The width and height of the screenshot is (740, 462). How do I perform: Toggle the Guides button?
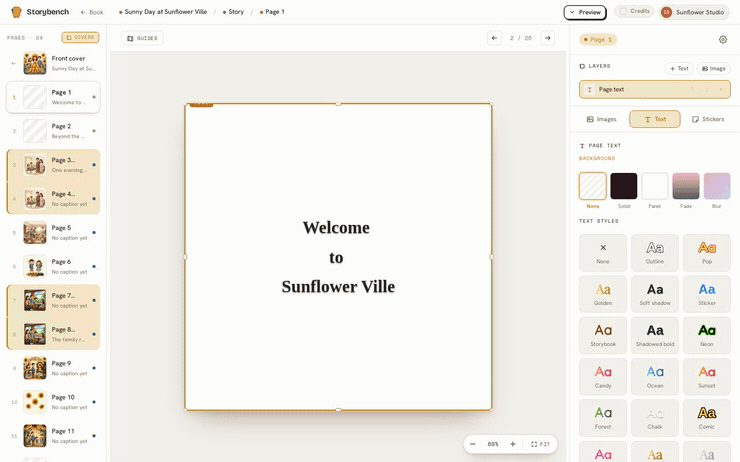(142, 38)
